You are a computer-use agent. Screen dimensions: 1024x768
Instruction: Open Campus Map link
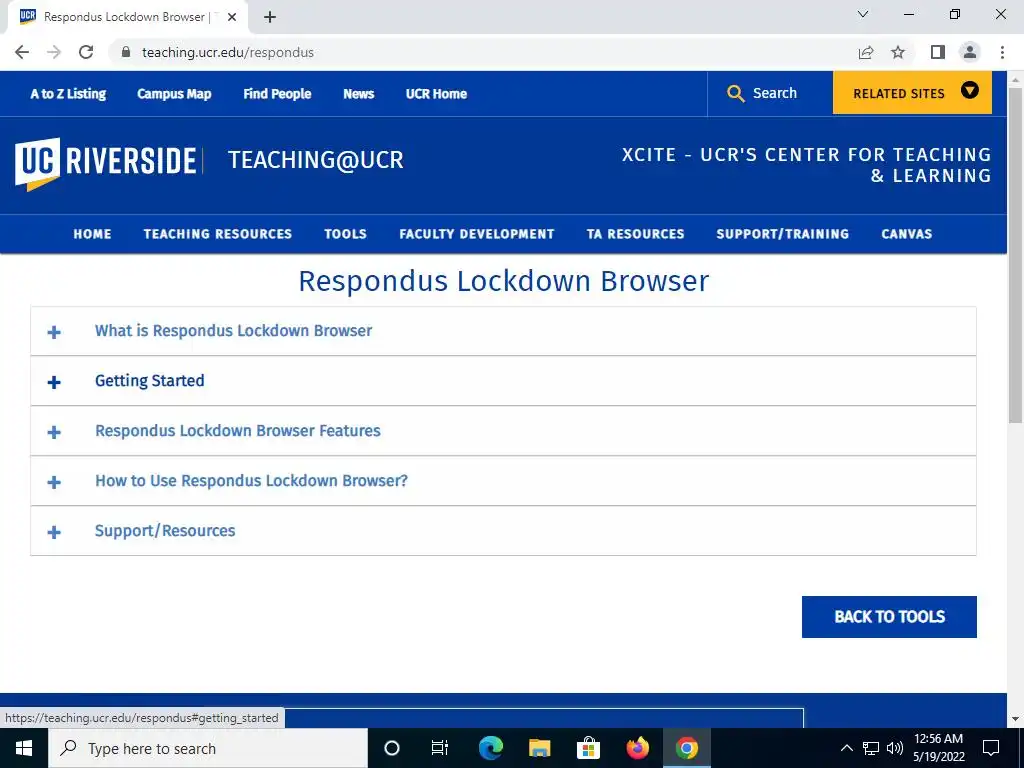tap(174, 93)
